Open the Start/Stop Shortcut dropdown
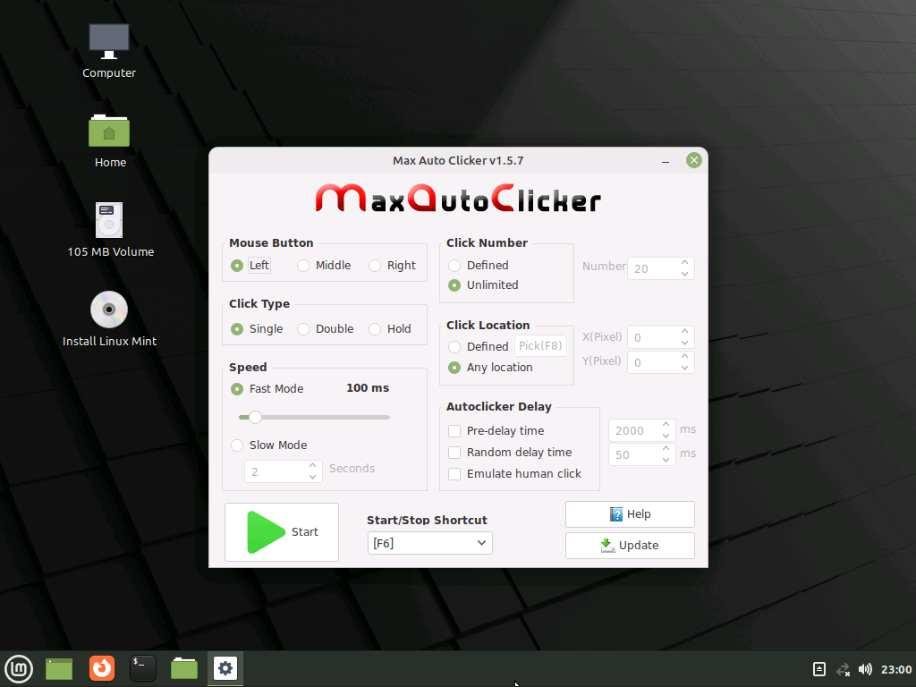This screenshot has height=687, width=916. point(428,542)
